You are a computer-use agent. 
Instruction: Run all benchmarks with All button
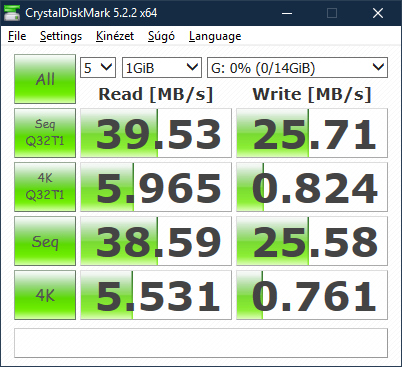(x=45, y=79)
